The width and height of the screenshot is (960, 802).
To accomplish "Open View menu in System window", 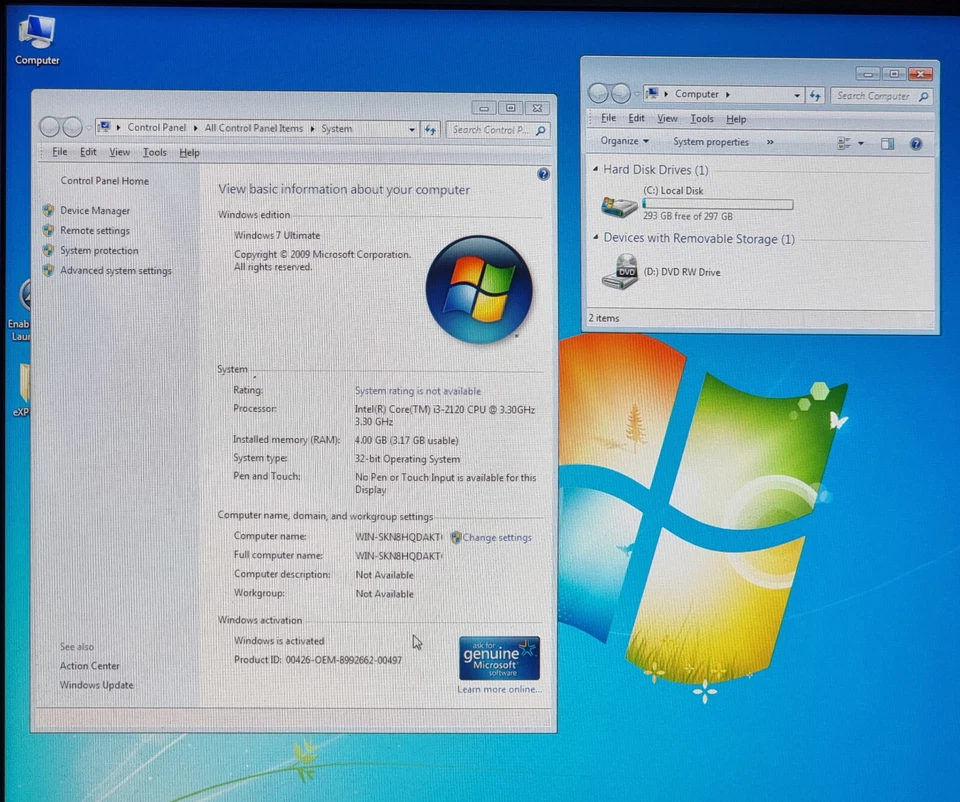I will pos(119,152).
